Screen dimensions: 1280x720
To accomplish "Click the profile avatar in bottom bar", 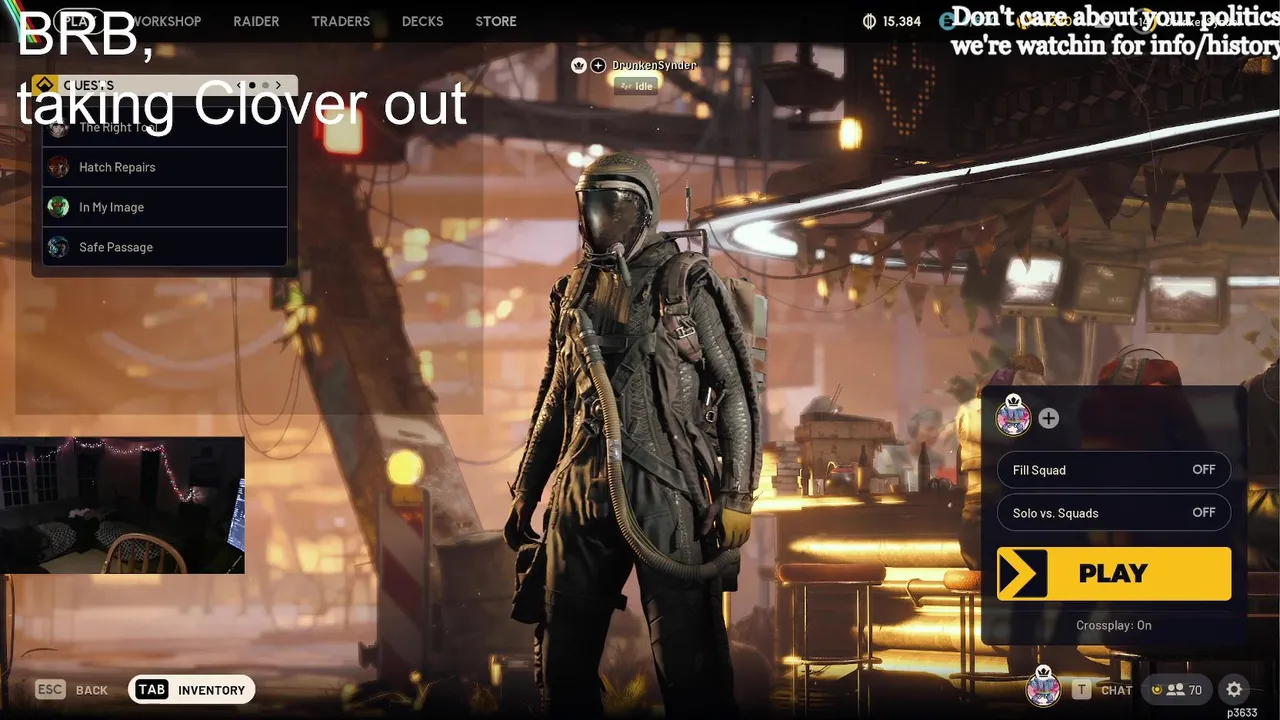I will pos(1043,686).
